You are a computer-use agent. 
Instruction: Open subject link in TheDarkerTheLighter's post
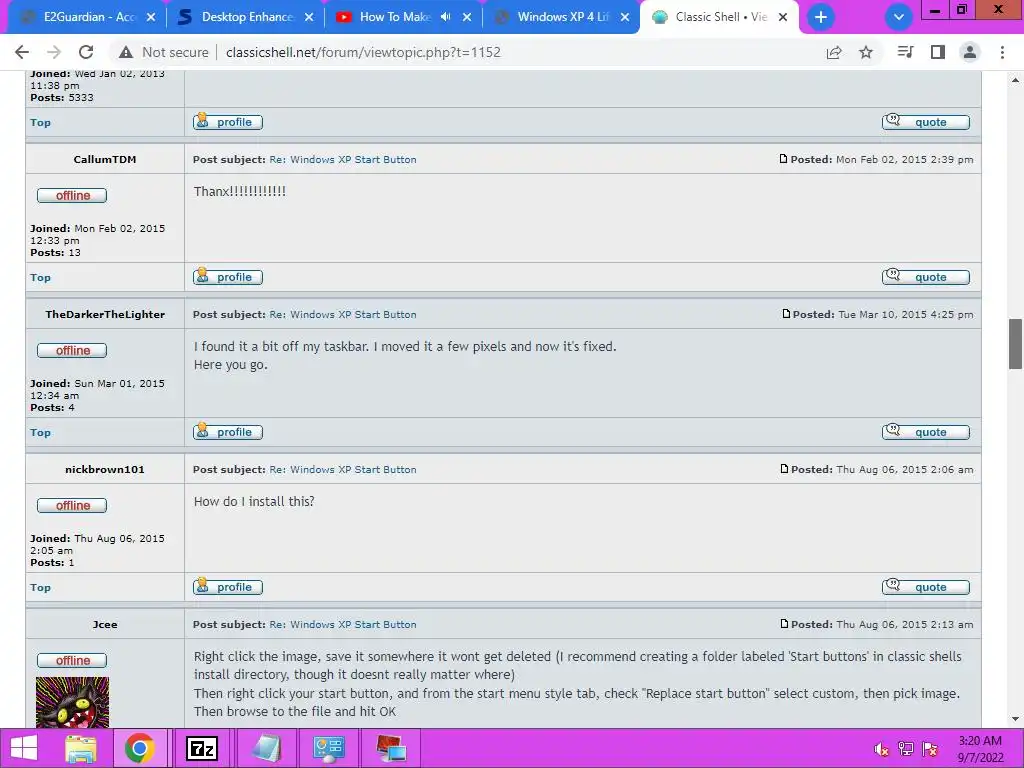click(343, 314)
